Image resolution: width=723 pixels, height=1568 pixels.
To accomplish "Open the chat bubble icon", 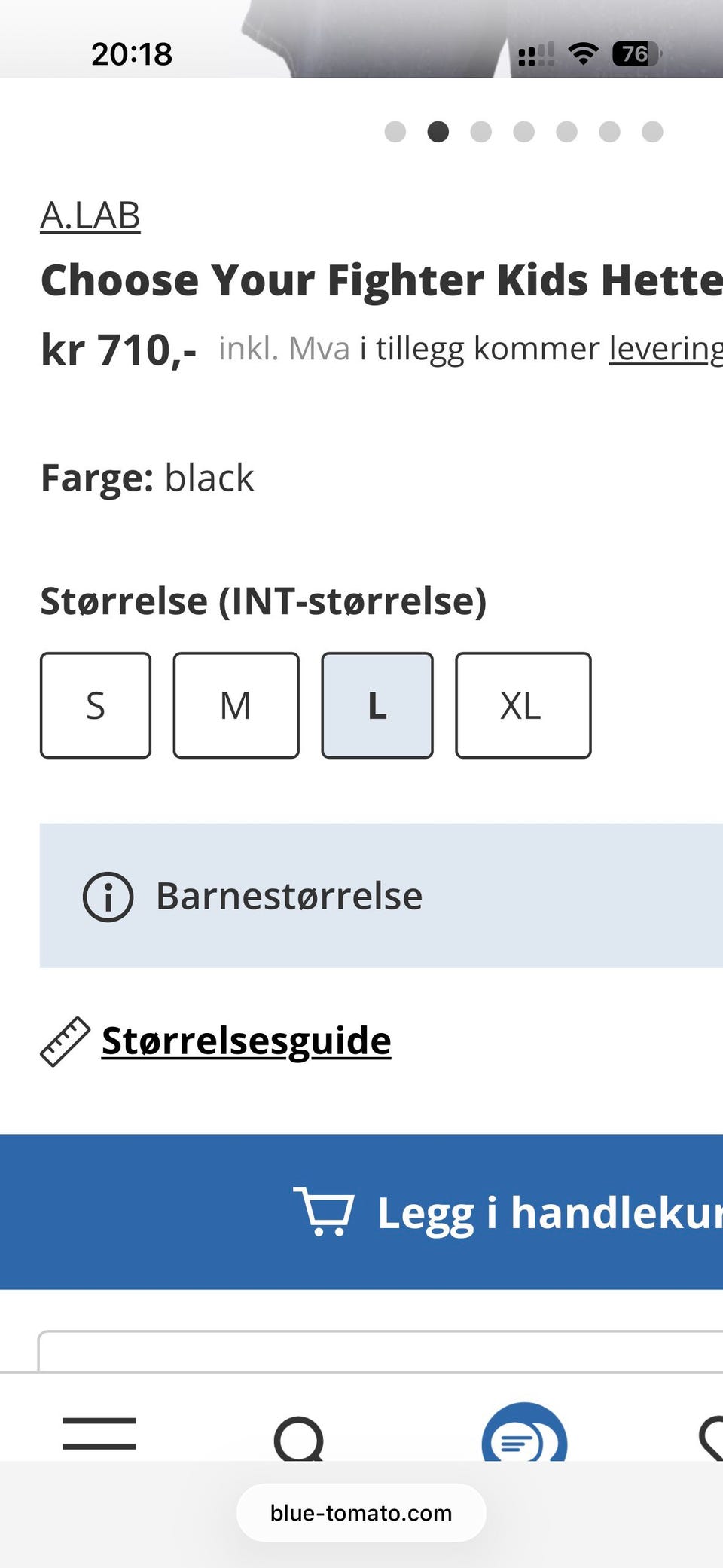I will point(524,1438).
